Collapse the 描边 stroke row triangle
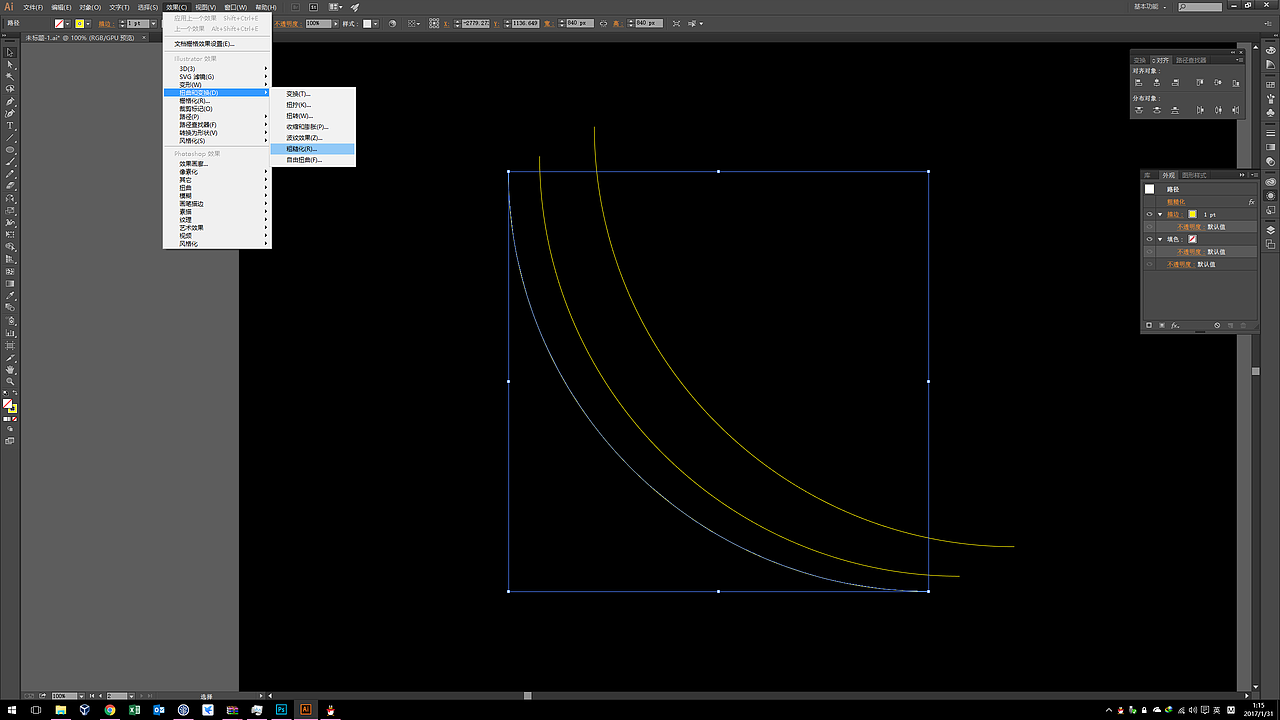 (1160, 214)
